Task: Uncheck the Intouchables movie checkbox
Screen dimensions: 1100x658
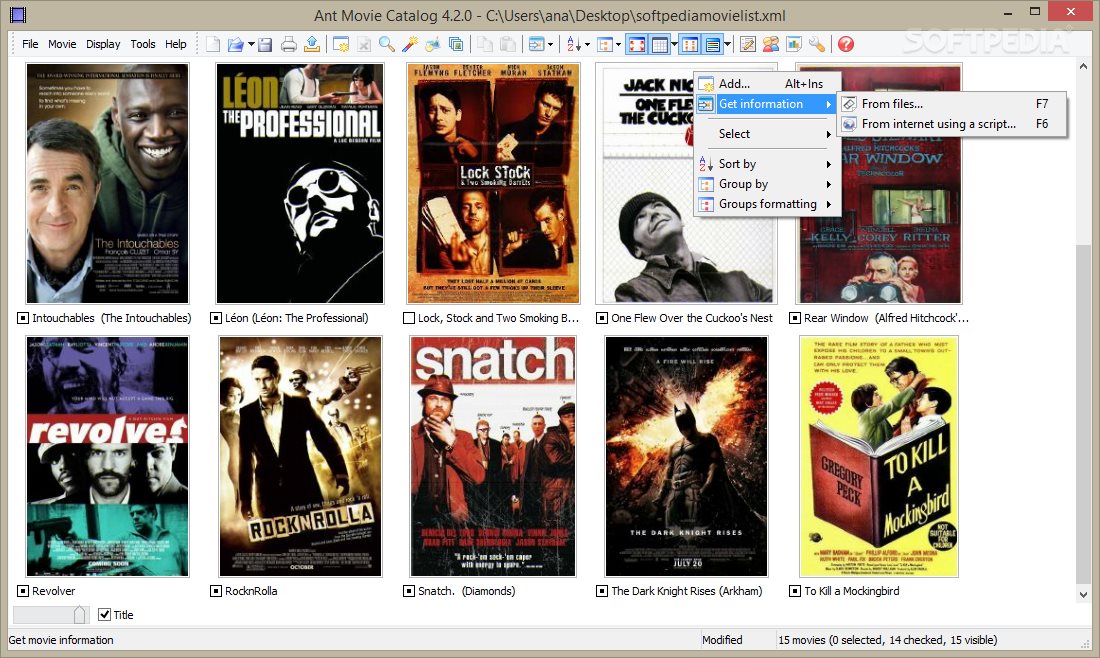Action: 23,318
